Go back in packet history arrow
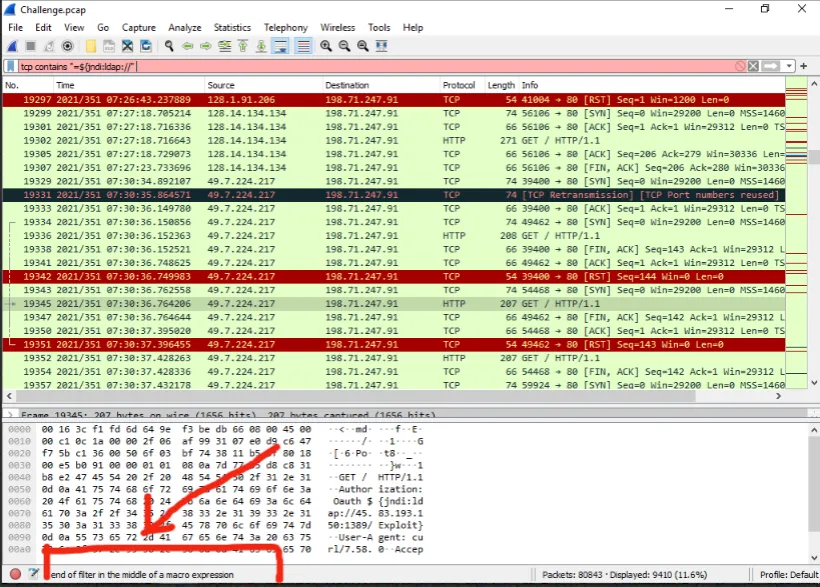 point(187,46)
